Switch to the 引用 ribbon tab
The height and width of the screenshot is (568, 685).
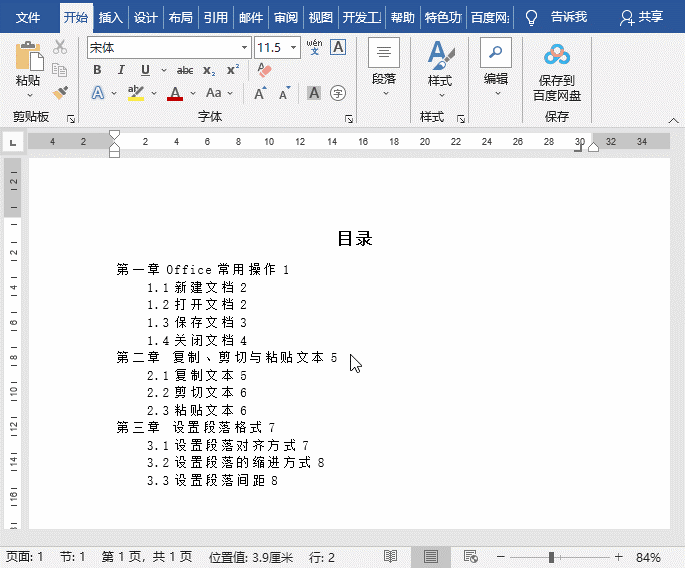[x=215, y=17]
